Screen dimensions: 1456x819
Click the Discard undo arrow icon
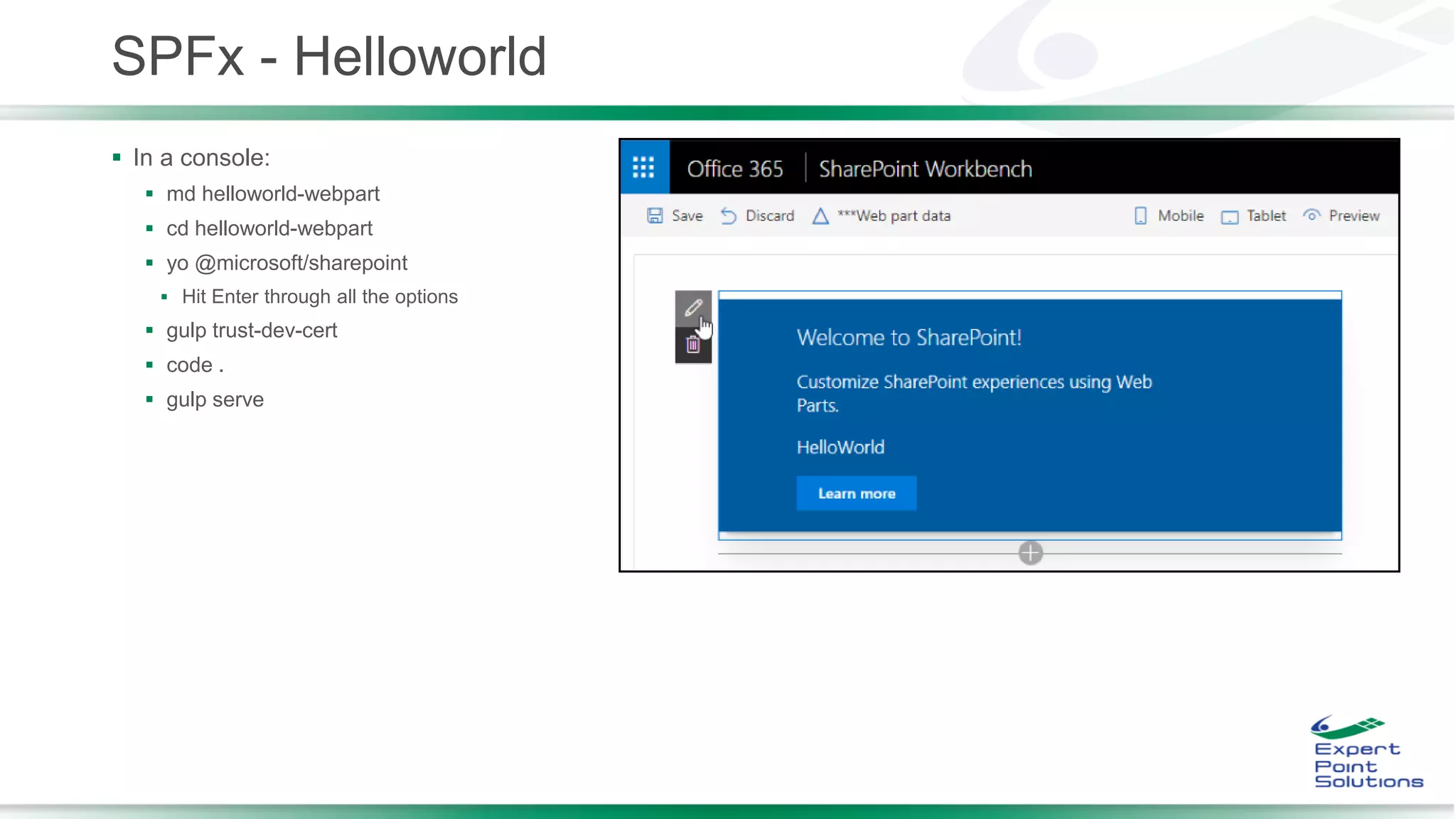729,216
